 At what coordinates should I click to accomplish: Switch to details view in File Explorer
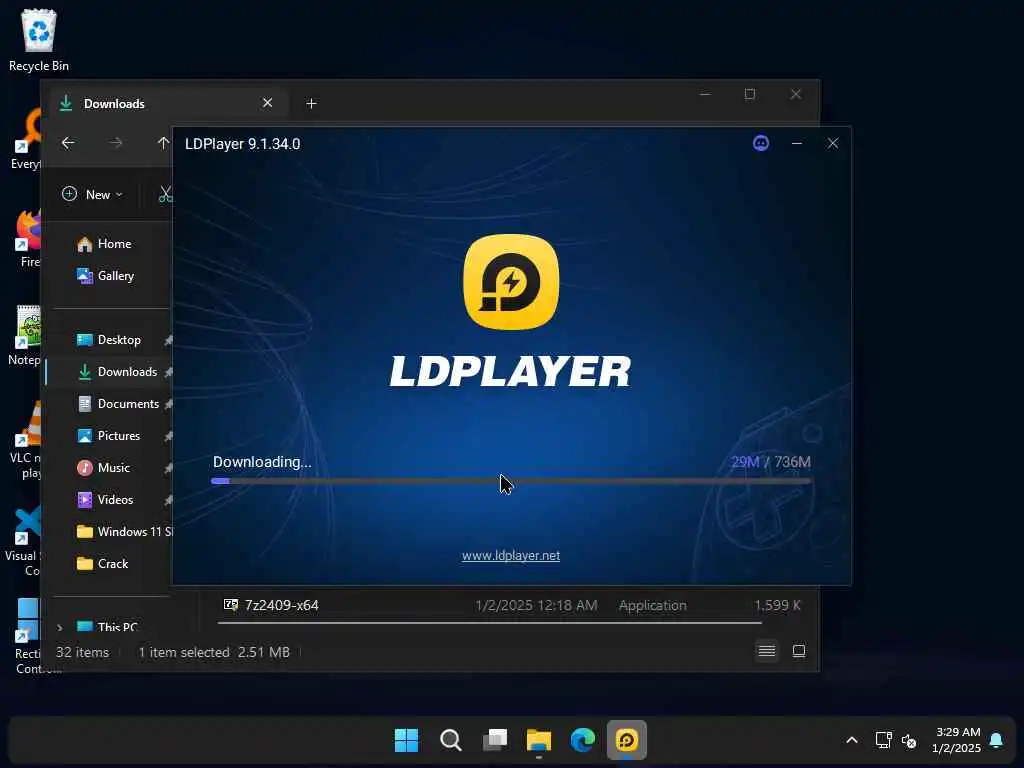click(x=767, y=651)
